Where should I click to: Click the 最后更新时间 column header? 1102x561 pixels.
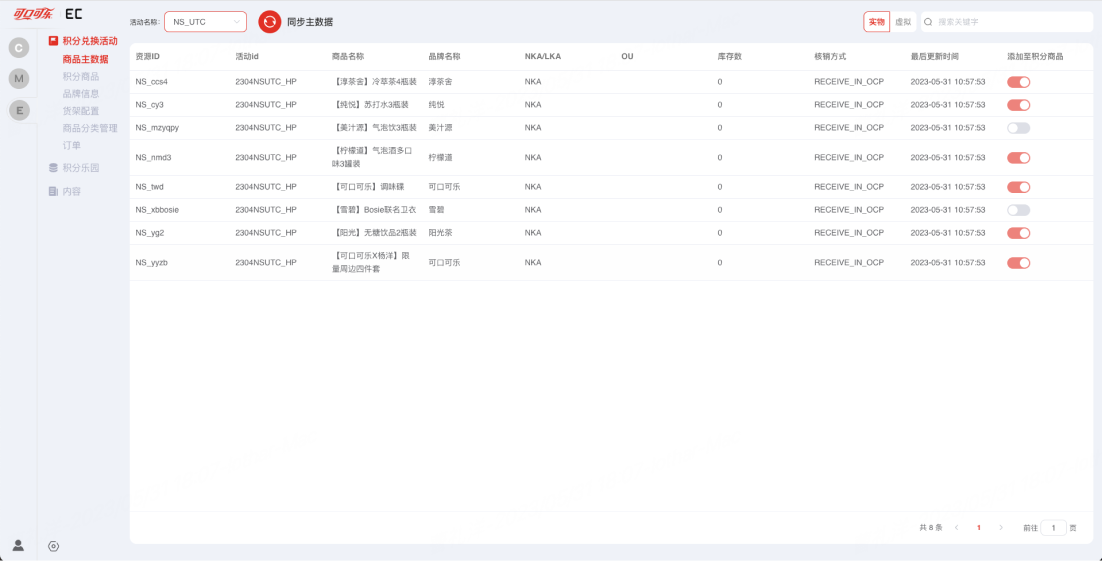[935, 56]
